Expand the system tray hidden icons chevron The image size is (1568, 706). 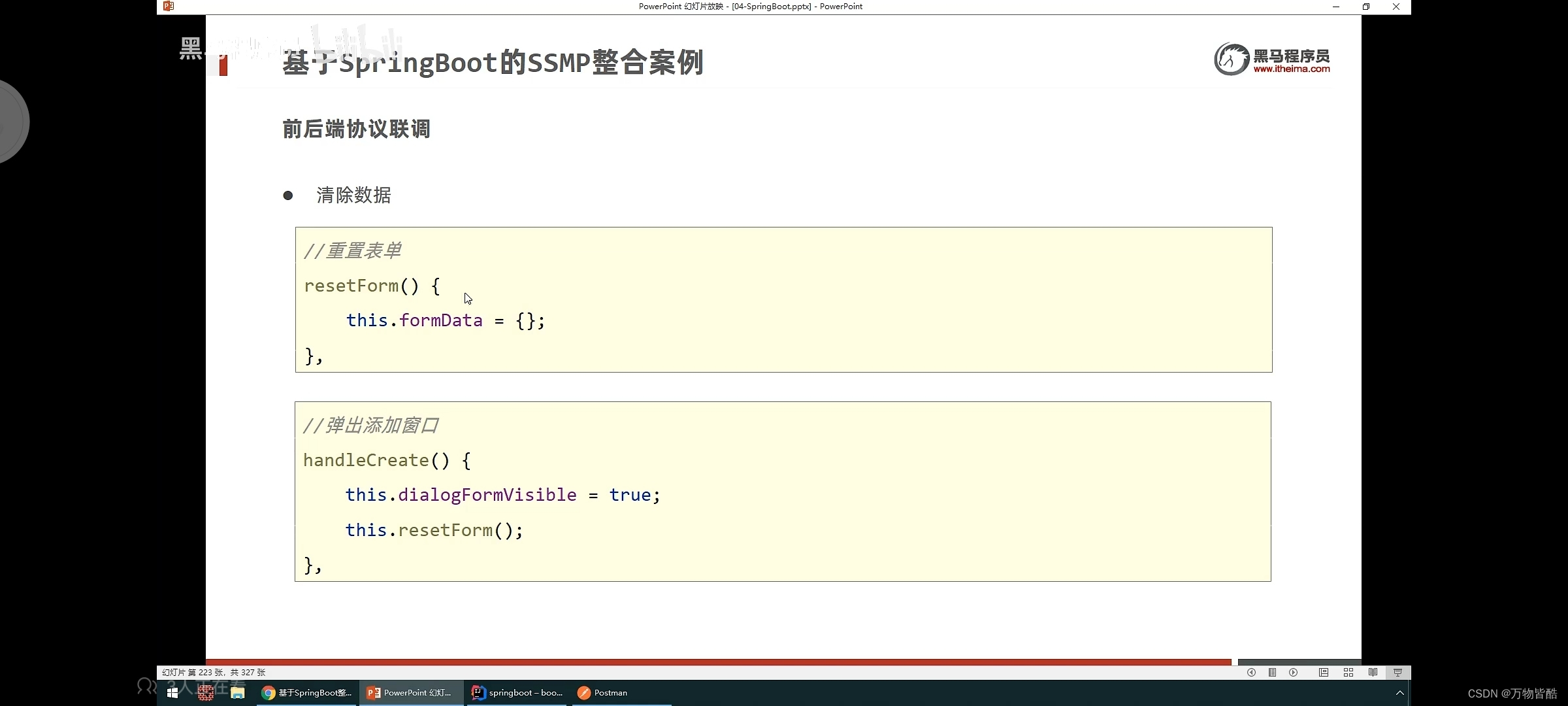[x=1399, y=693]
